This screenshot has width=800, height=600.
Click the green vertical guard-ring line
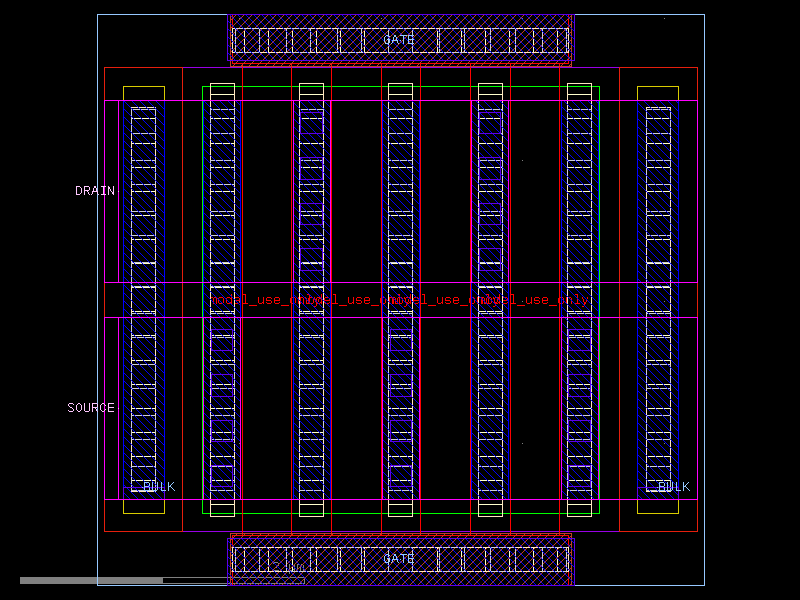[205, 300]
